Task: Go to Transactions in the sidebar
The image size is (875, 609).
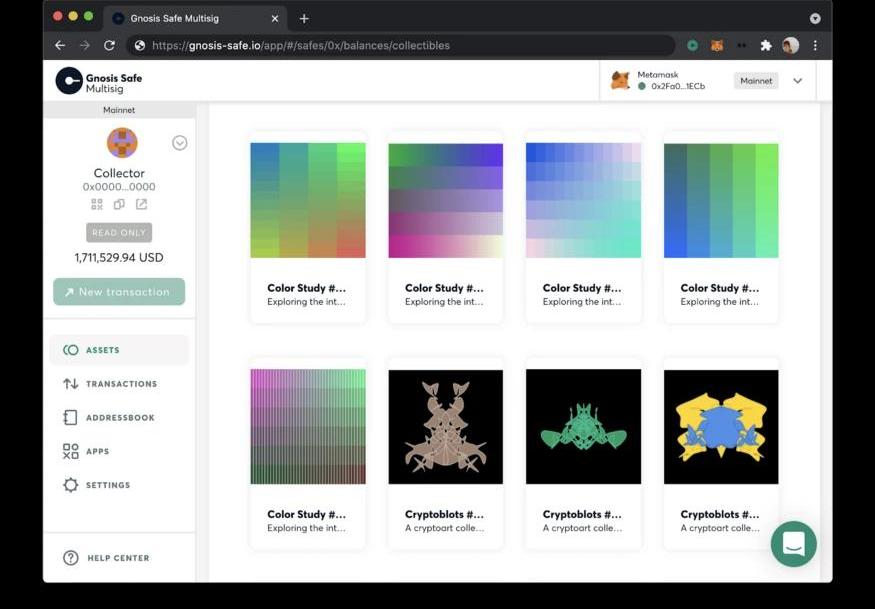Action: coord(120,384)
